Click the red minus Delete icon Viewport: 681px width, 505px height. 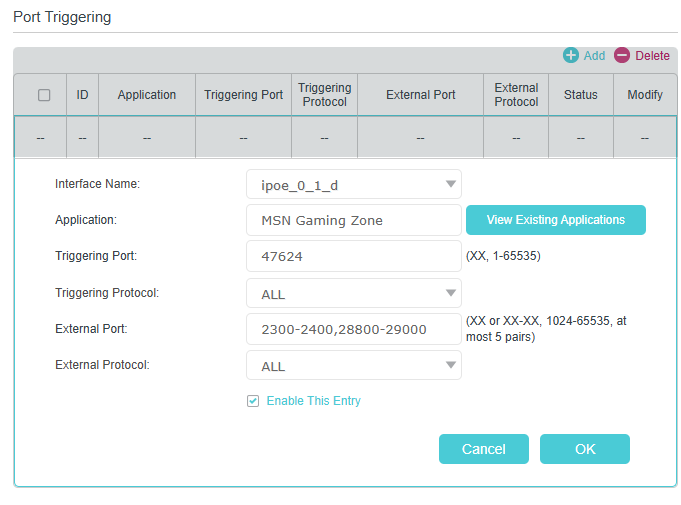click(621, 55)
